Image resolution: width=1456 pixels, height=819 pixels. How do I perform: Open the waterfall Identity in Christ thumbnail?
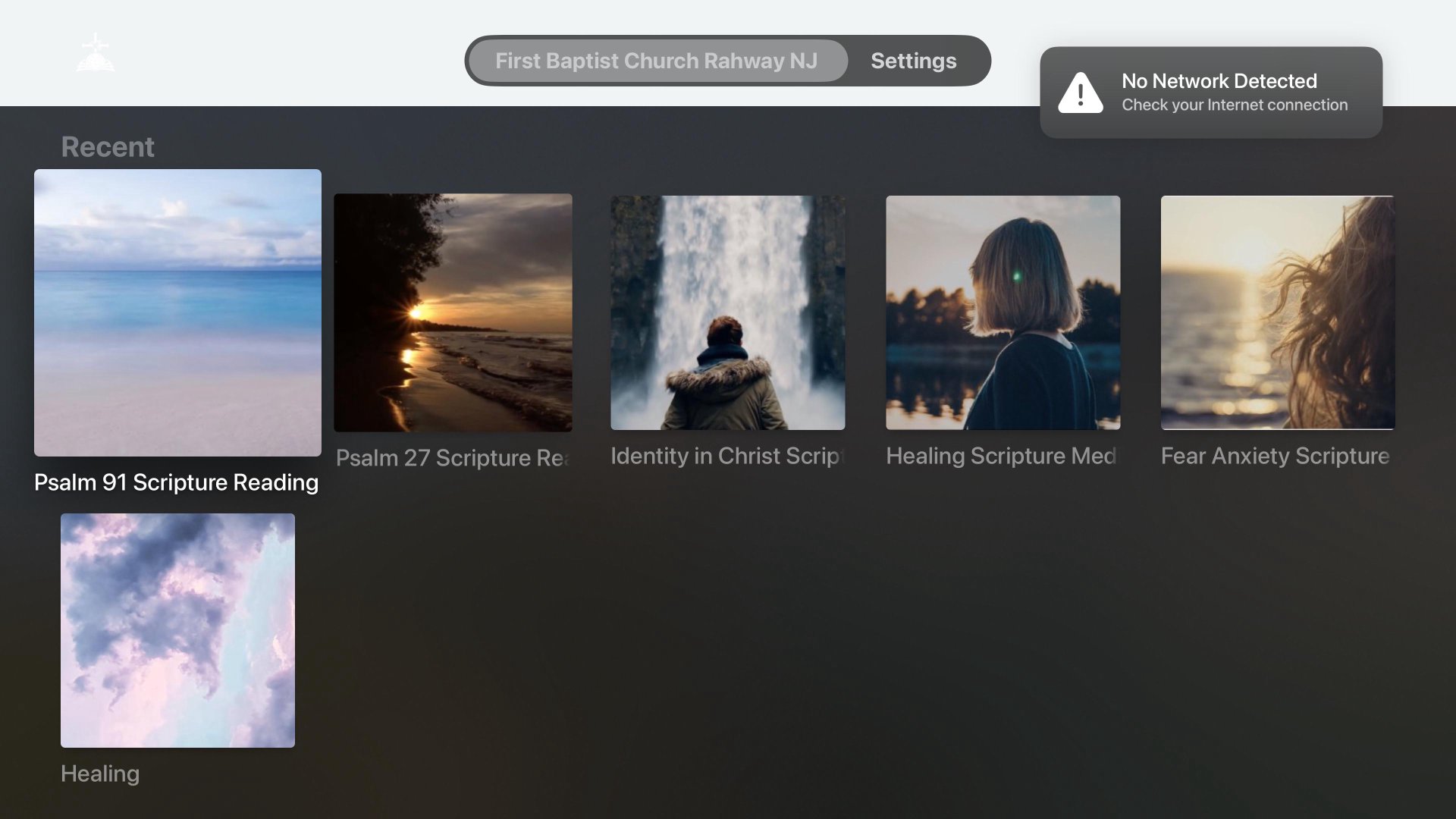tap(727, 312)
